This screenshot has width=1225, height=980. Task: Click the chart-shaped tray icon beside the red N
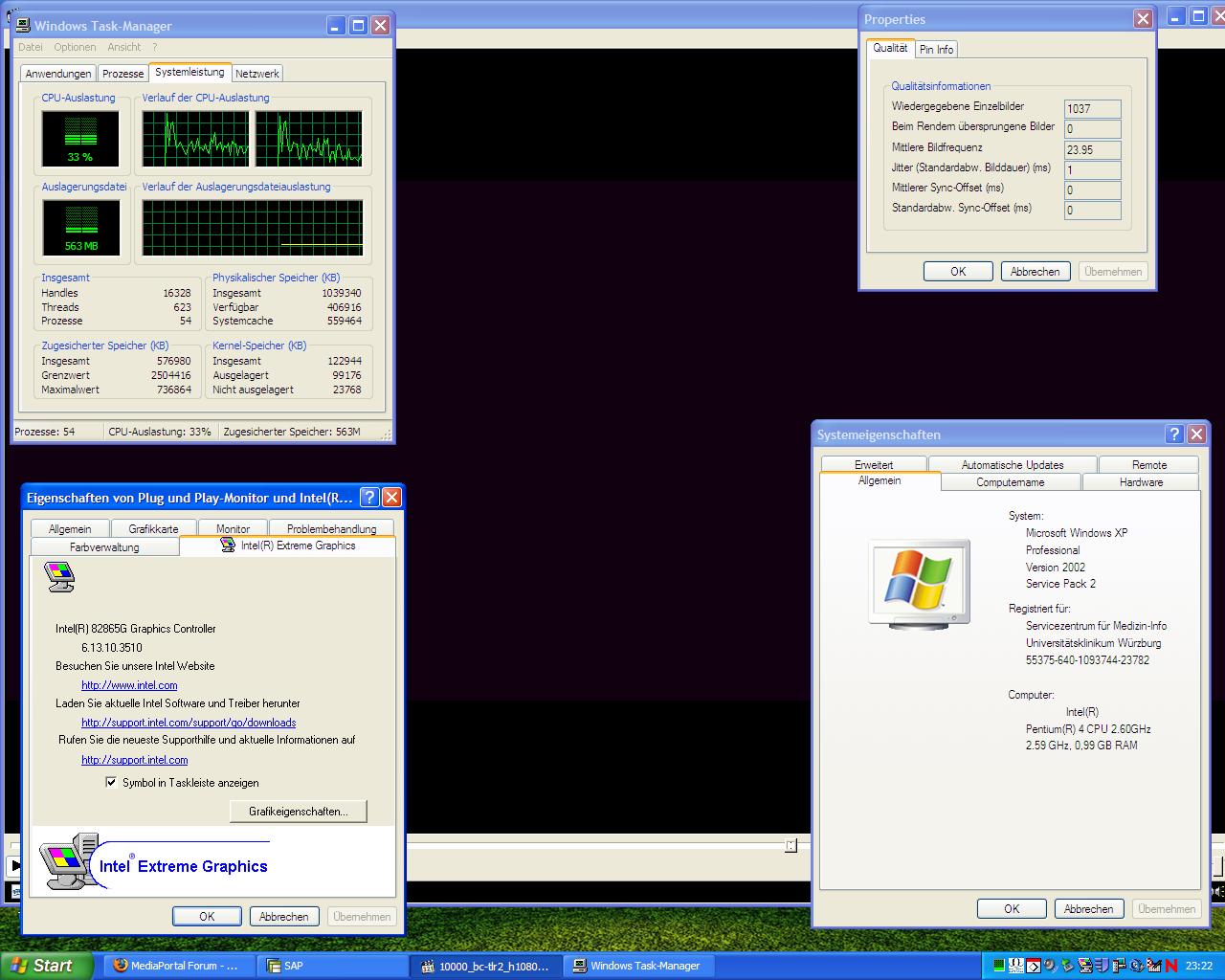[x=1154, y=966]
